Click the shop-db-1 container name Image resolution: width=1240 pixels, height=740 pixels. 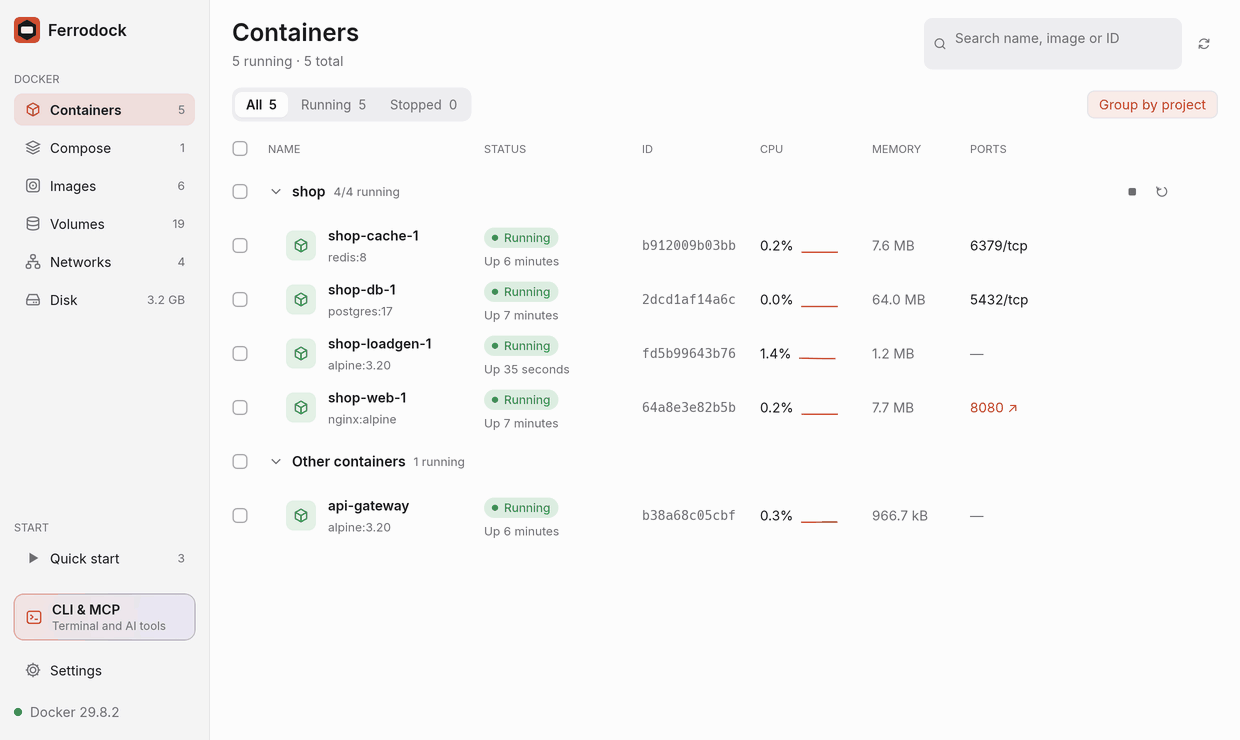(362, 290)
